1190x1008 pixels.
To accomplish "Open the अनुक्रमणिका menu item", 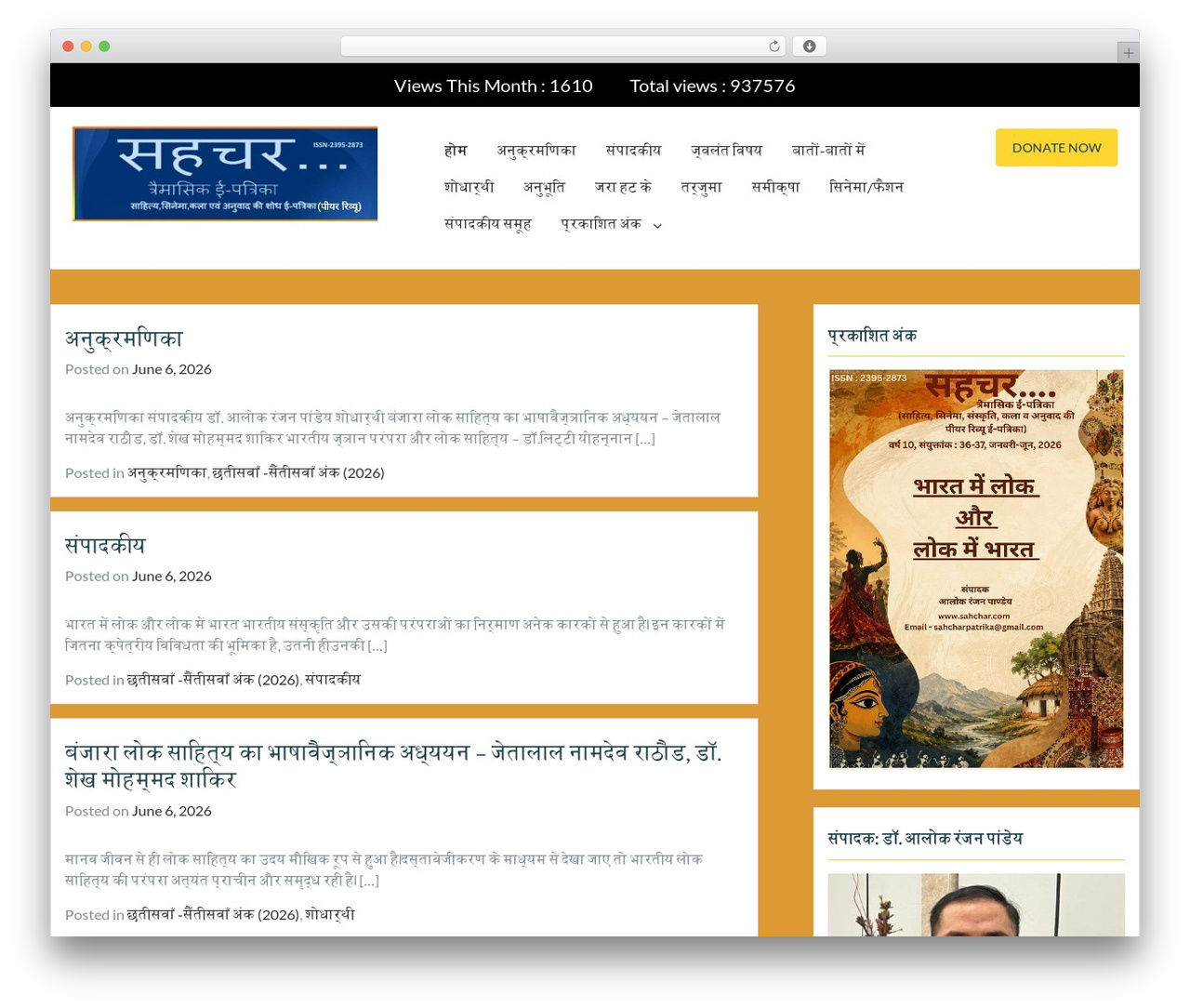I will (x=536, y=150).
